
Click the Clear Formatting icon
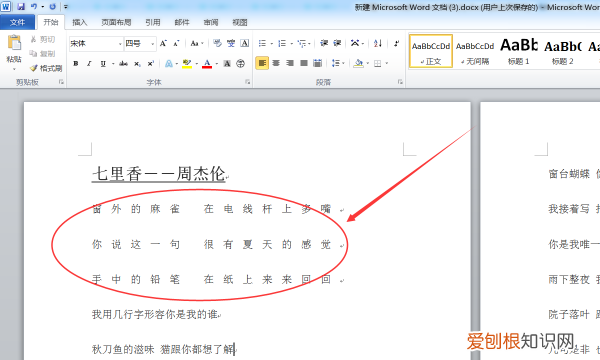coord(217,43)
